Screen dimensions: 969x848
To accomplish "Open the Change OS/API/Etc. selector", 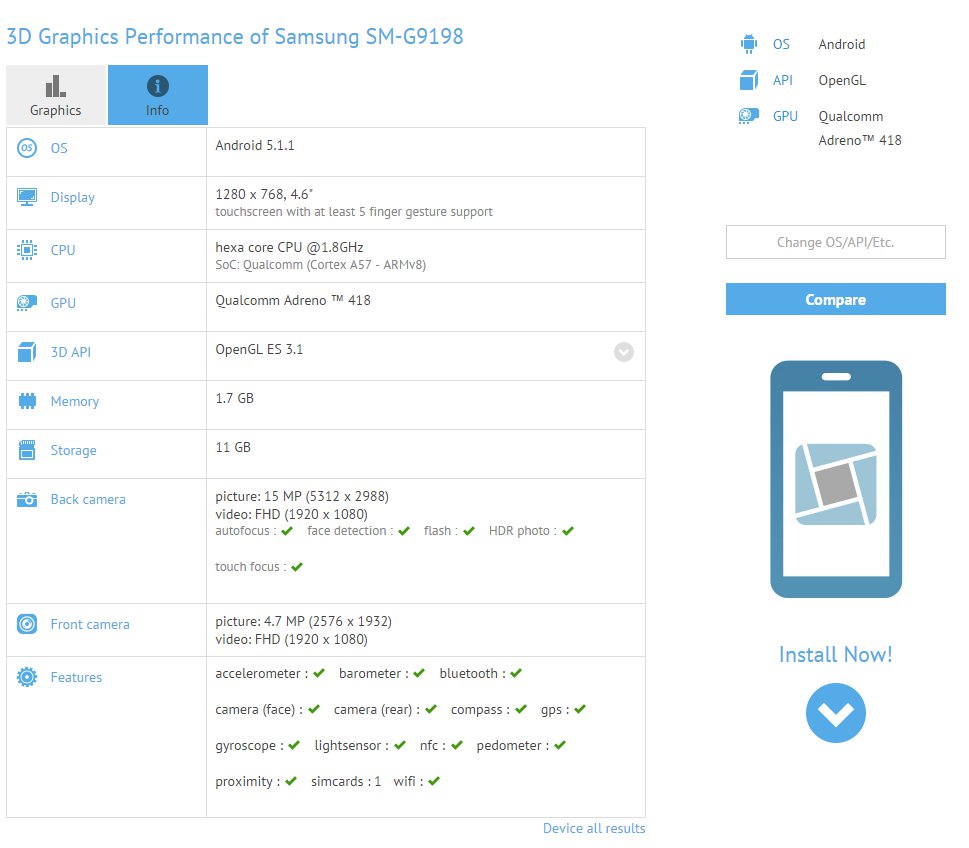I will tap(836, 242).
